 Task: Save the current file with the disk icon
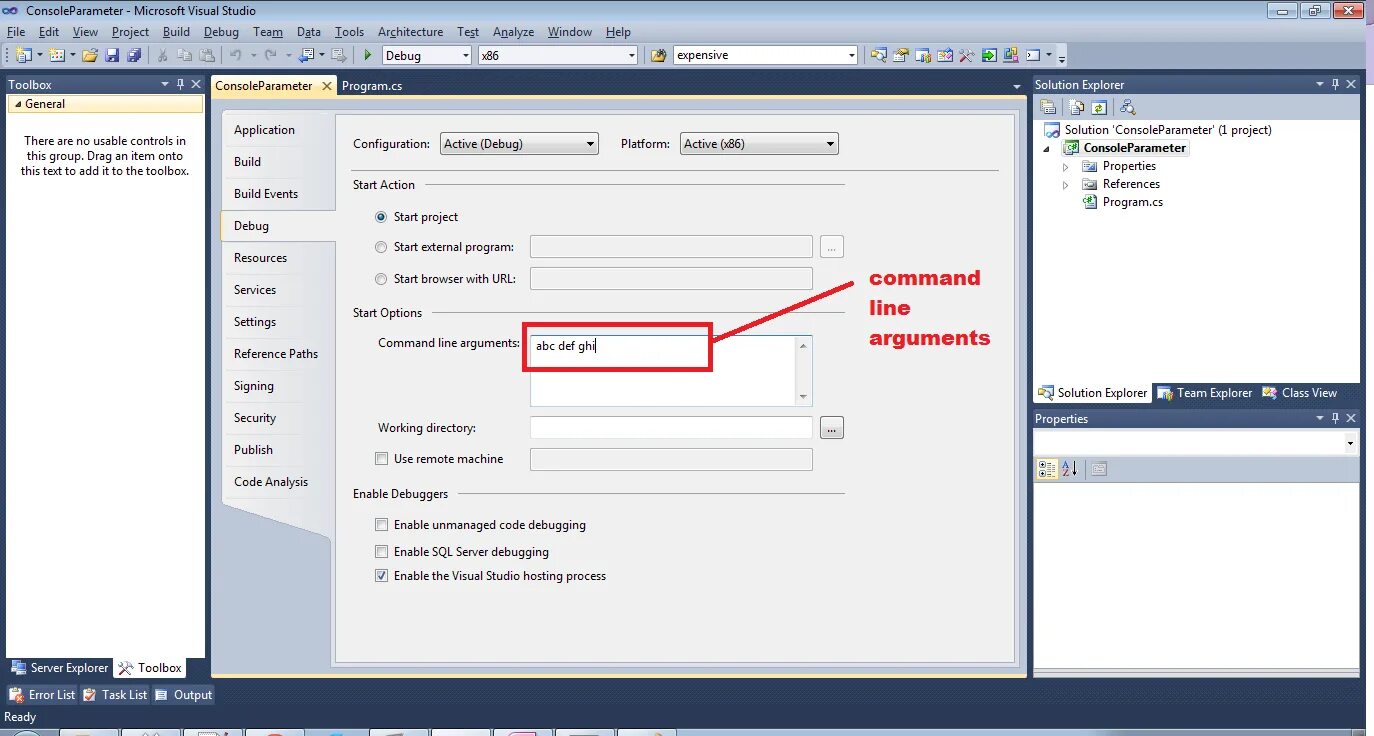click(x=112, y=55)
